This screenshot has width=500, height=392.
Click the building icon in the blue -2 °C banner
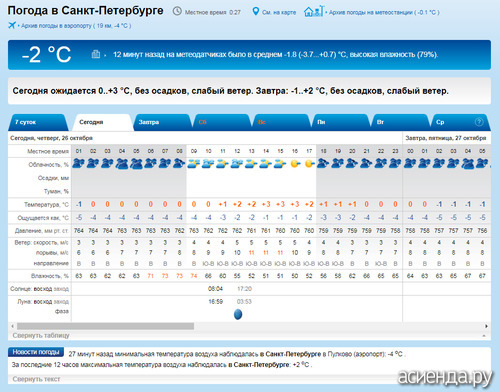click(x=96, y=54)
